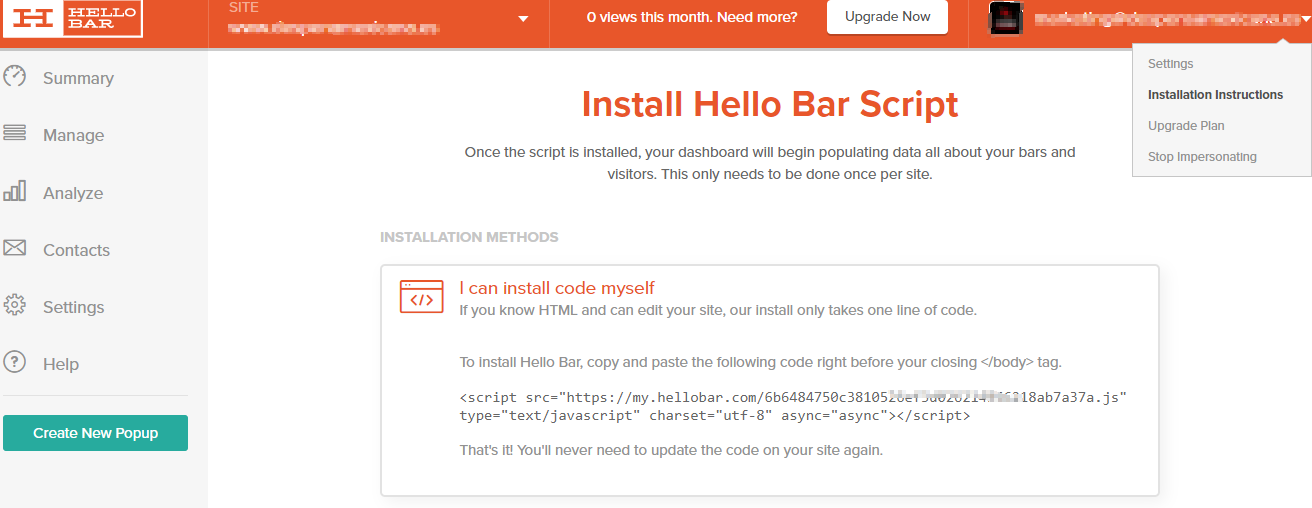Open the sidebar Settings gear icon
Viewport: 1312px width, 508px height.
click(x=14, y=305)
